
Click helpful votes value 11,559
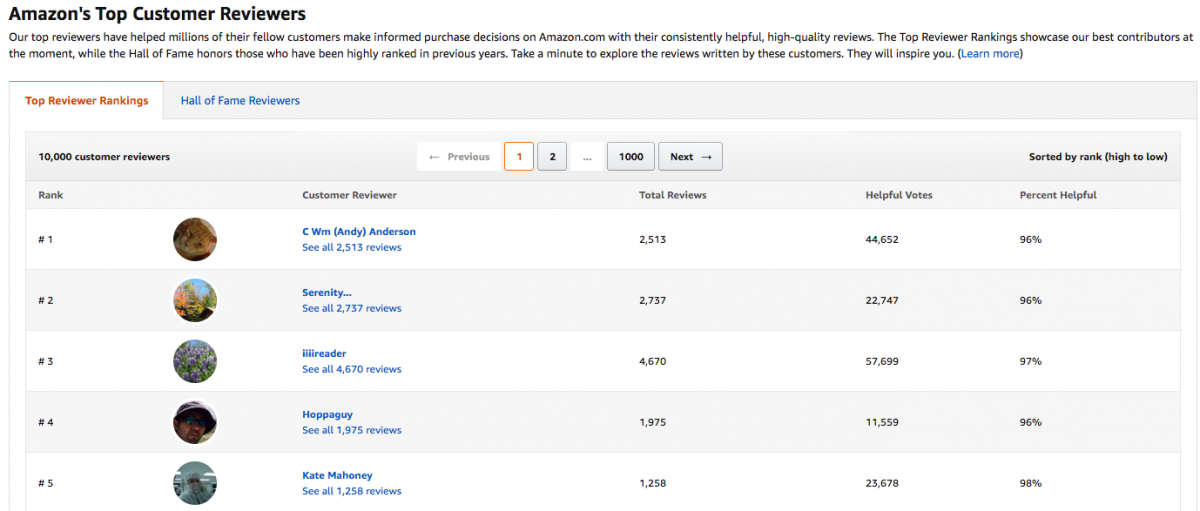[x=882, y=423]
